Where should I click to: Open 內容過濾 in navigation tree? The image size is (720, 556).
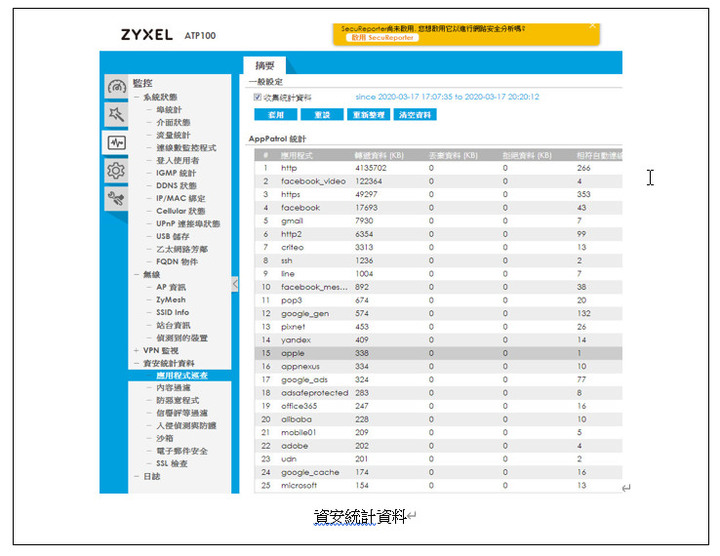pos(173,388)
